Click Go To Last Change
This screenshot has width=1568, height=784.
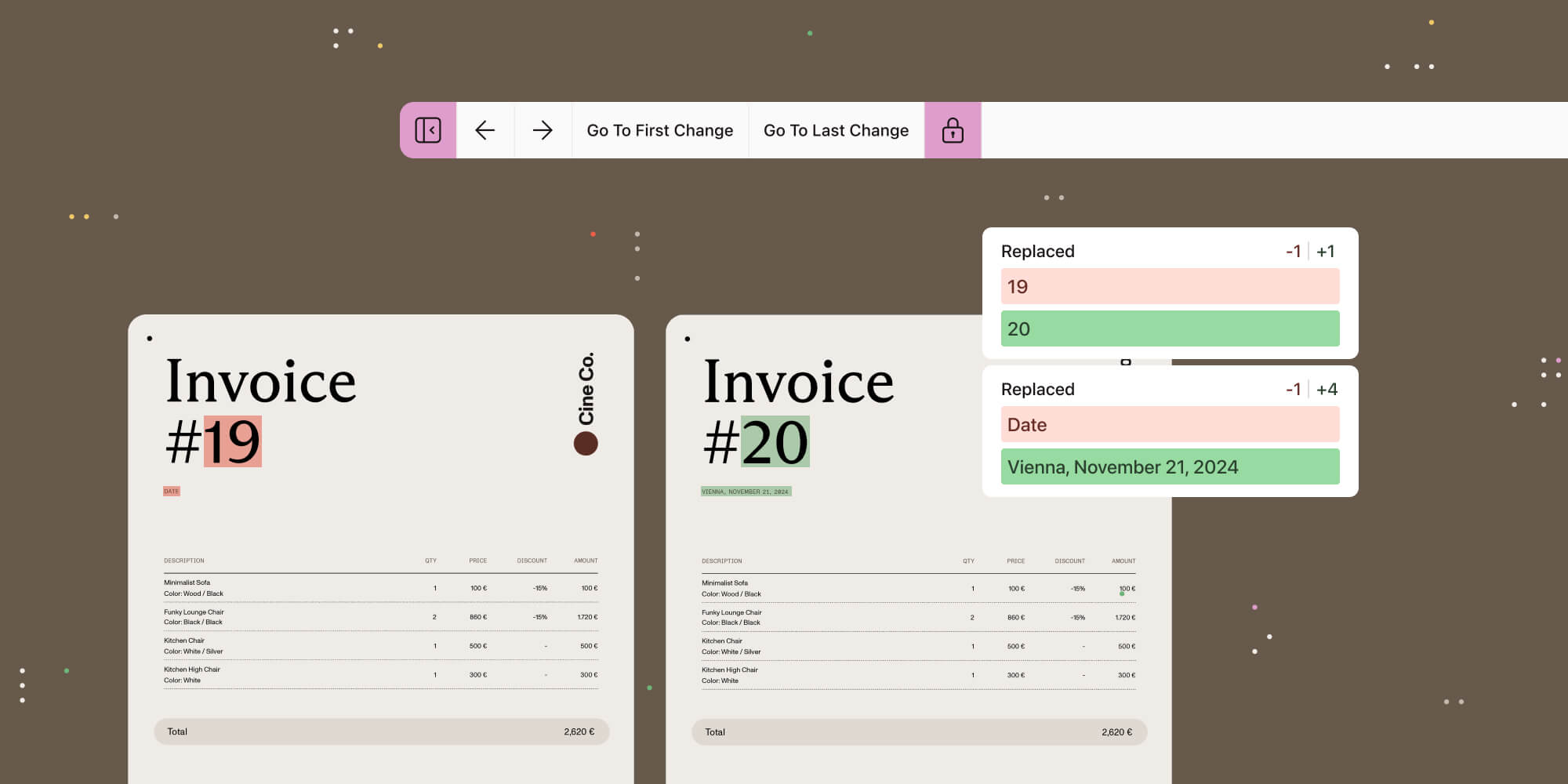tap(835, 130)
